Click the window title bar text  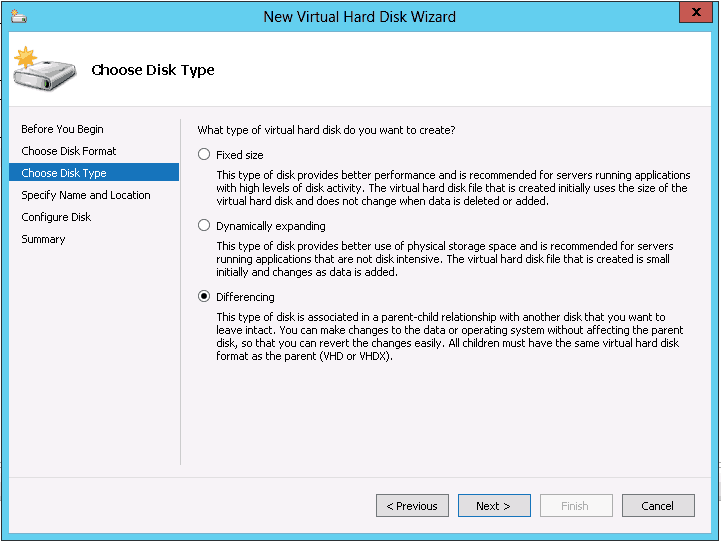click(x=359, y=16)
